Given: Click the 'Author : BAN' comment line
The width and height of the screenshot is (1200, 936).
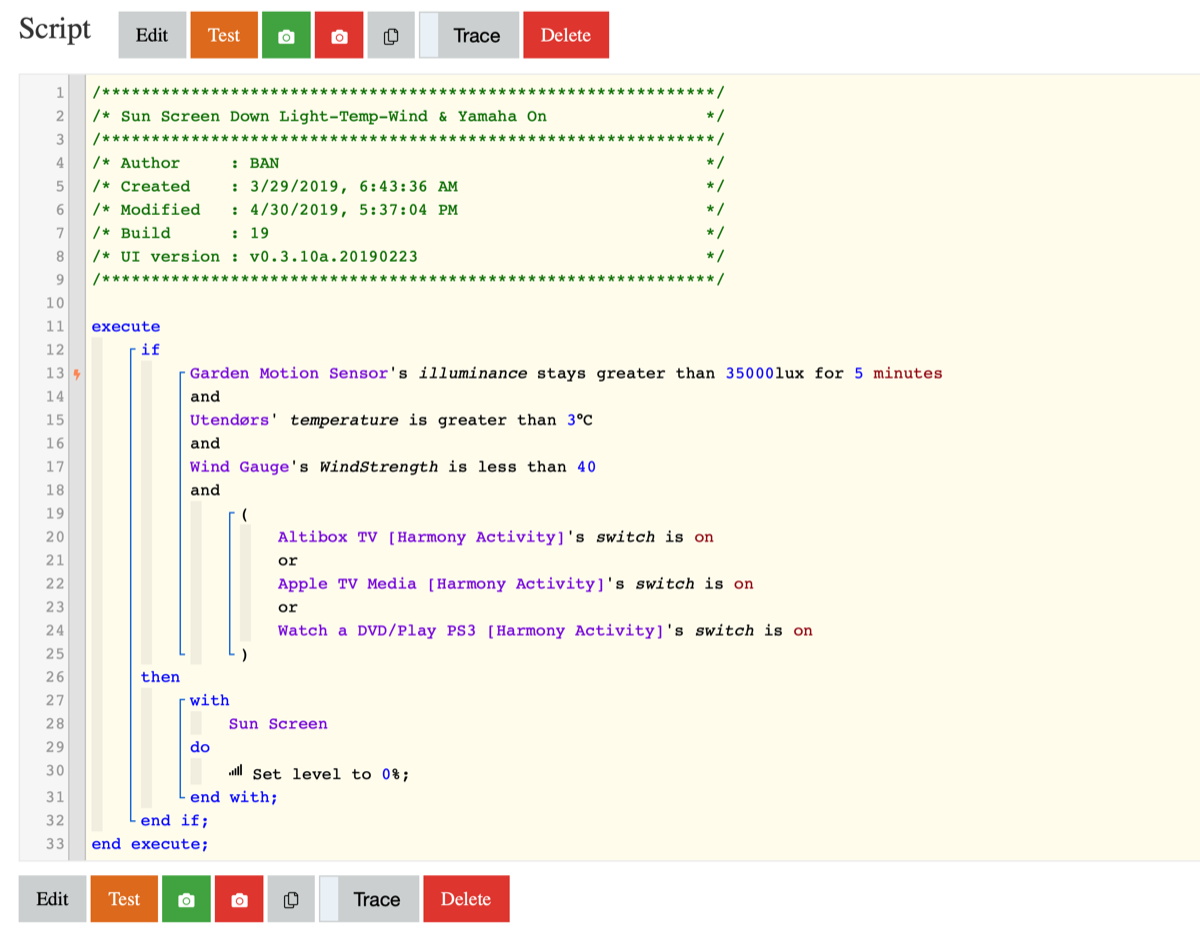Looking at the screenshot, I should 200,163.
